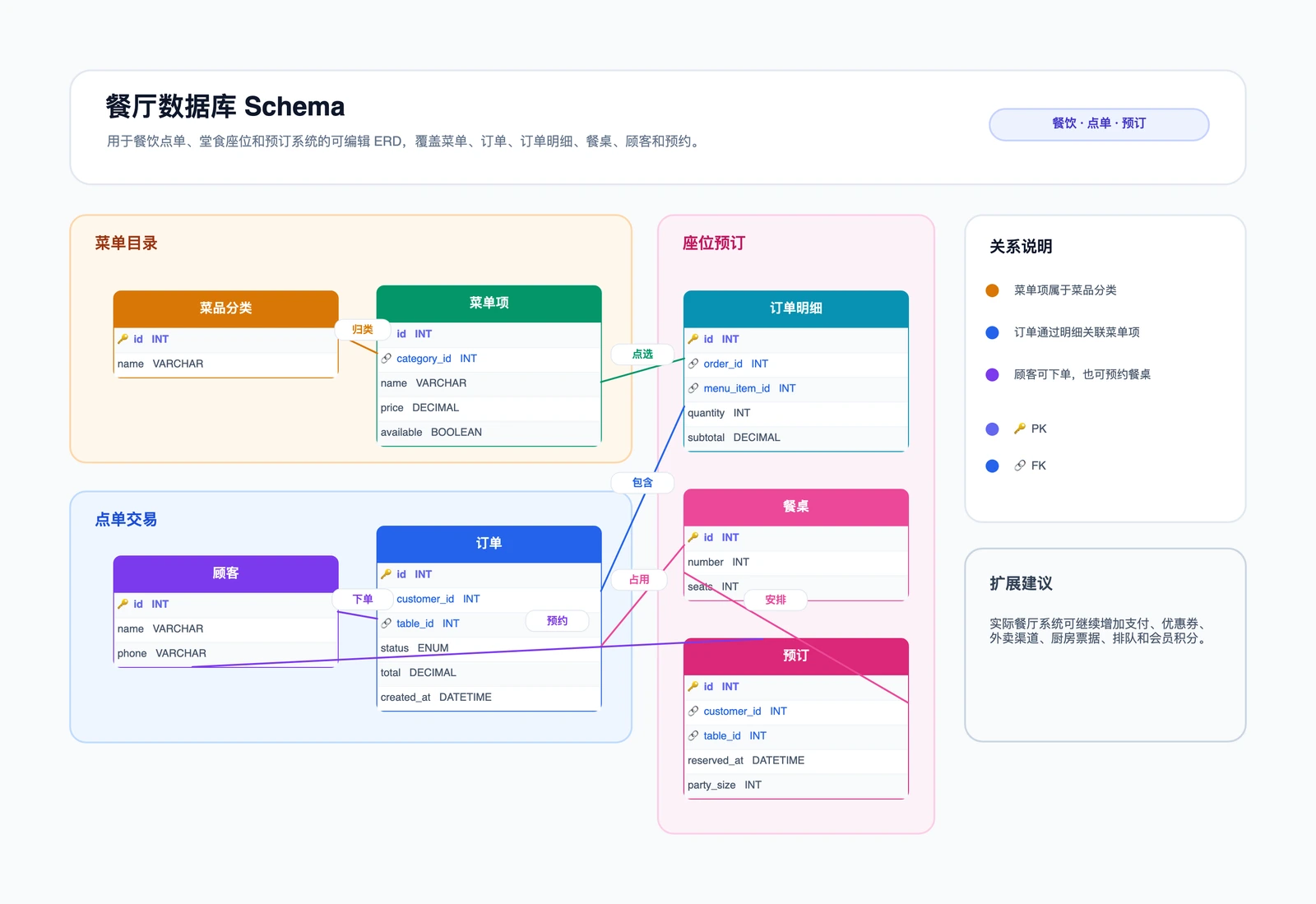Viewport: 1316px width, 904px height.
Task: Select the 顾客 table header
Action: tap(225, 573)
